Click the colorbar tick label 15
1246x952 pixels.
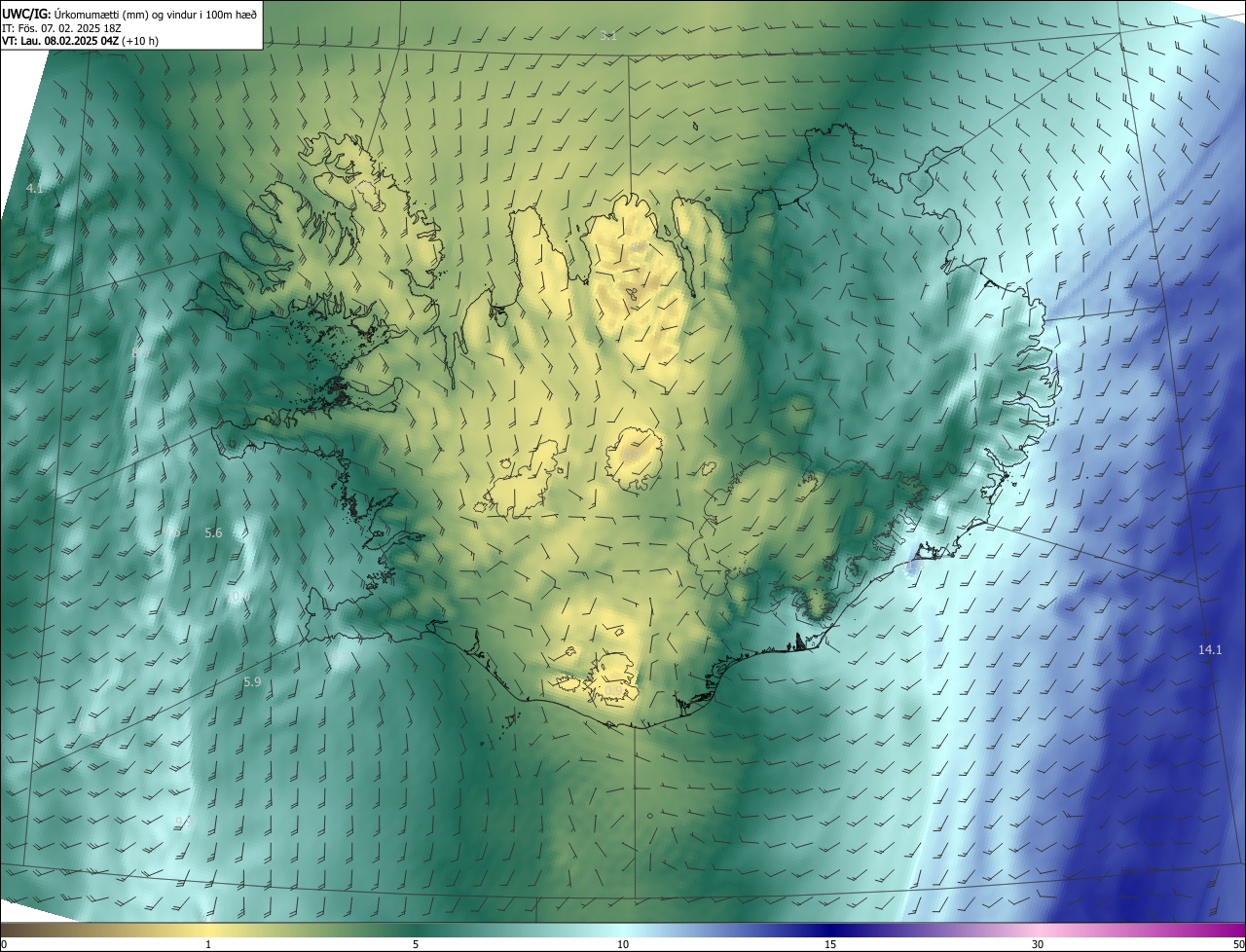coord(830,944)
